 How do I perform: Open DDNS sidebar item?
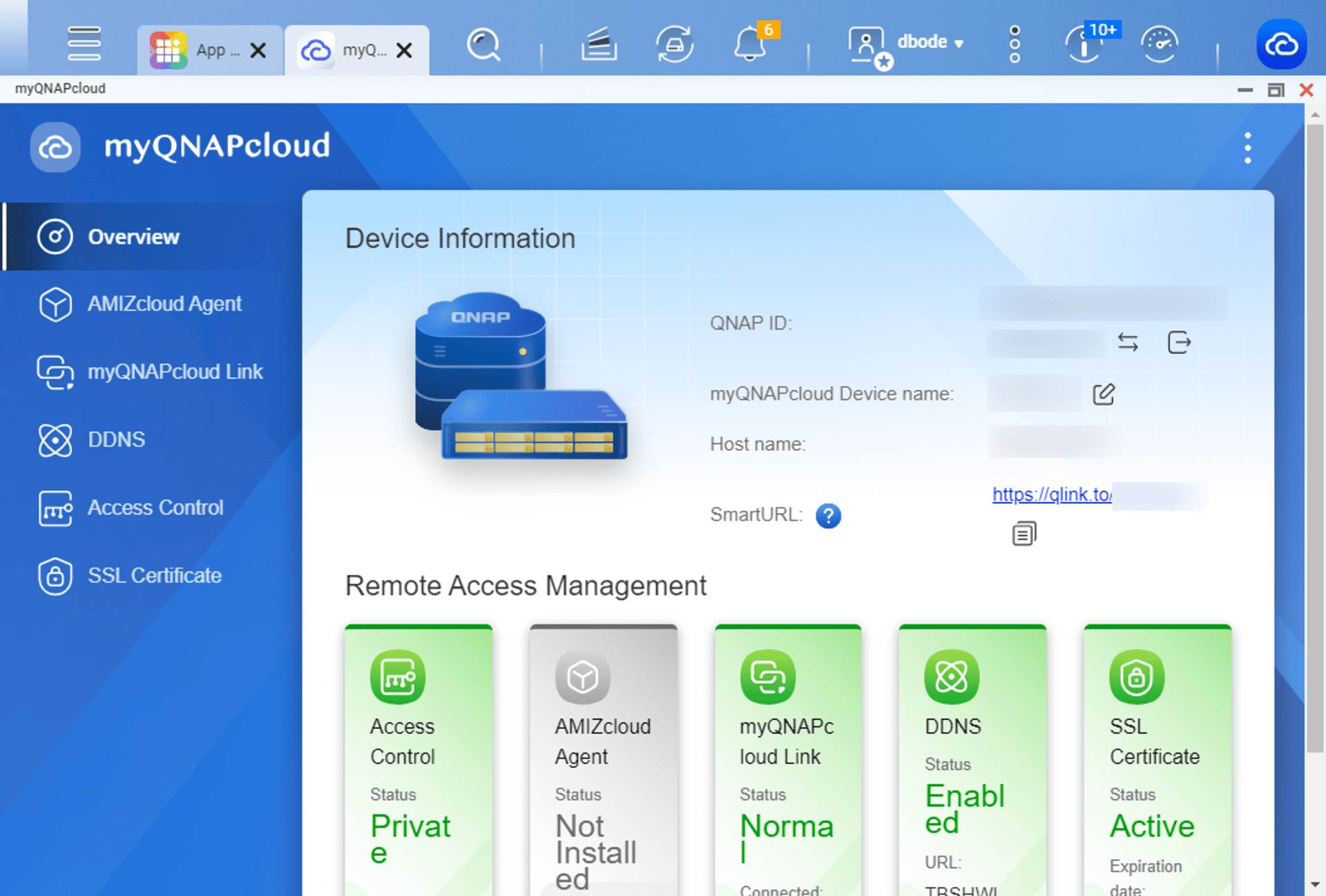point(153,440)
